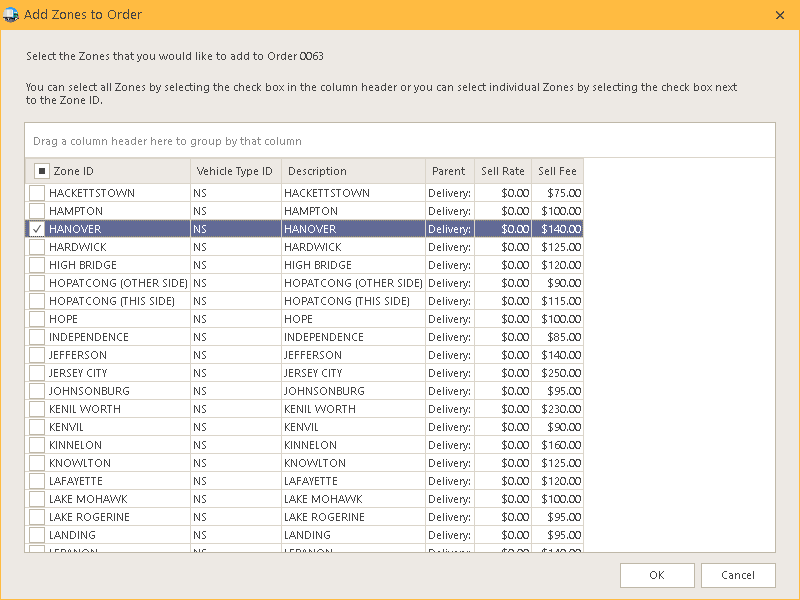The width and height of the screenshot is (800, 600).
Task: Click the Description column header
Action: pos(352,171)
